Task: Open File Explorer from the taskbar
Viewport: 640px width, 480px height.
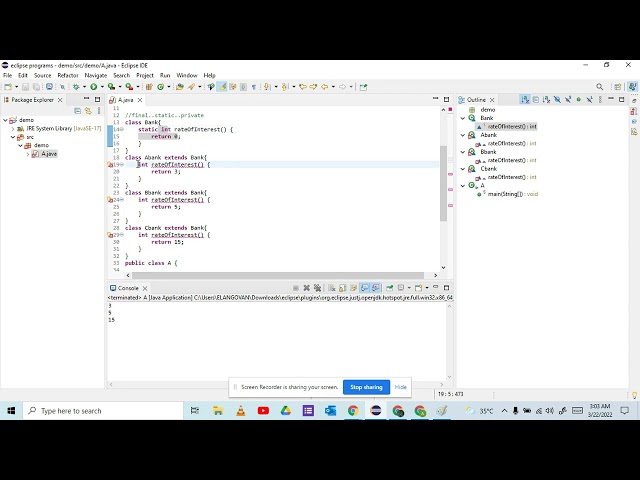Action: 218,411
